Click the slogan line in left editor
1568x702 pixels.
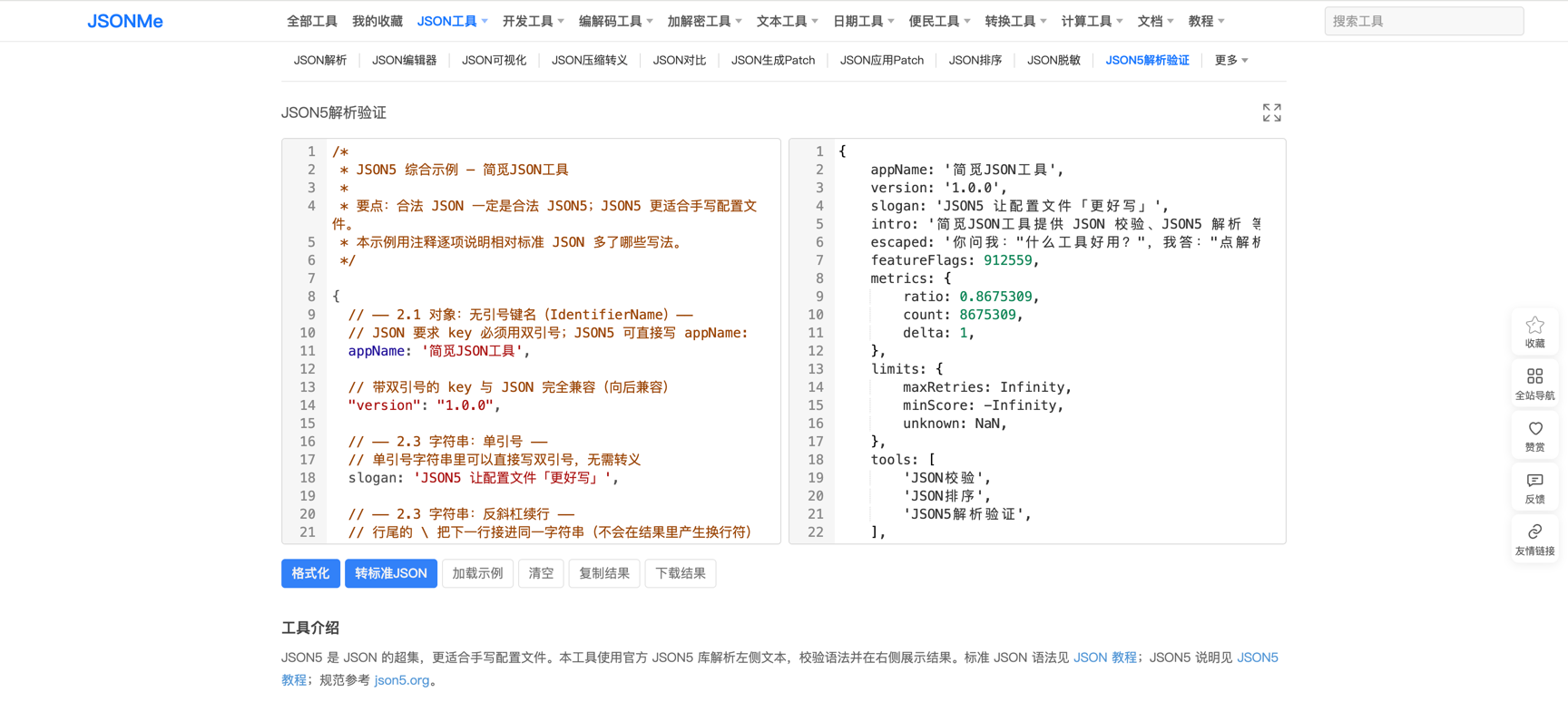click(x=484, y=478)
